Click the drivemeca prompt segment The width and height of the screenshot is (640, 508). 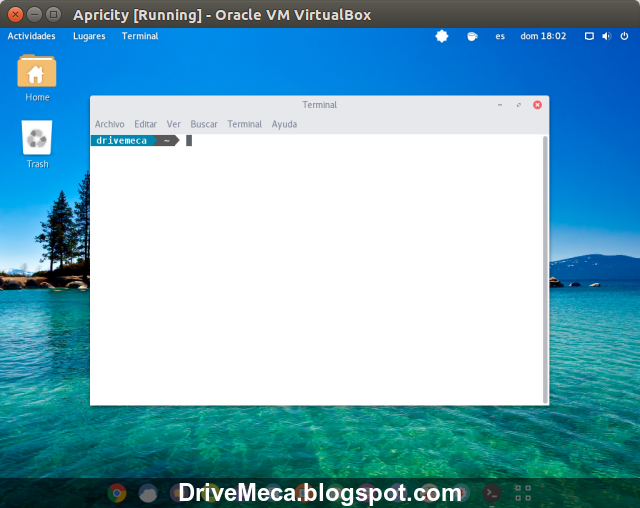coord(122,140)
